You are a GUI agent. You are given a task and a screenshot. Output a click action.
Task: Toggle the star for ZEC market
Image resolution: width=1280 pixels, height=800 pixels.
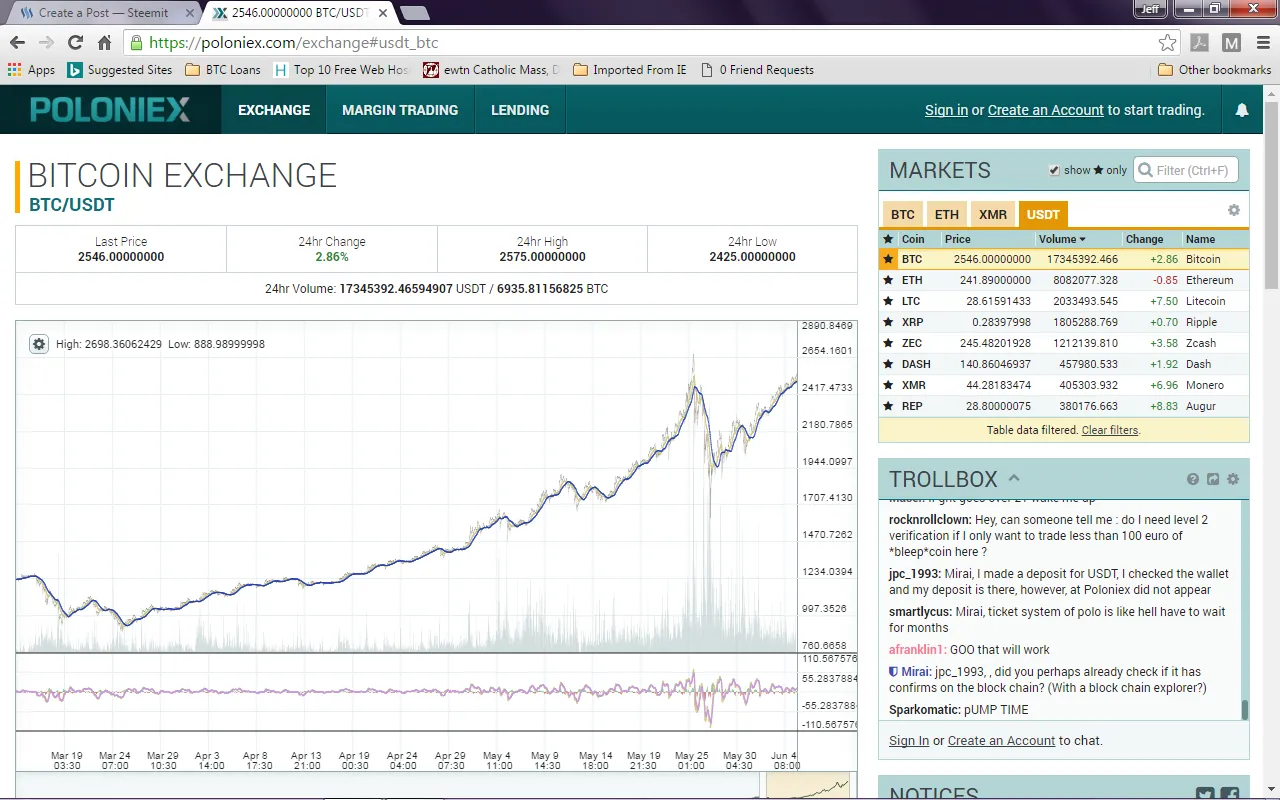pos(887,343)
